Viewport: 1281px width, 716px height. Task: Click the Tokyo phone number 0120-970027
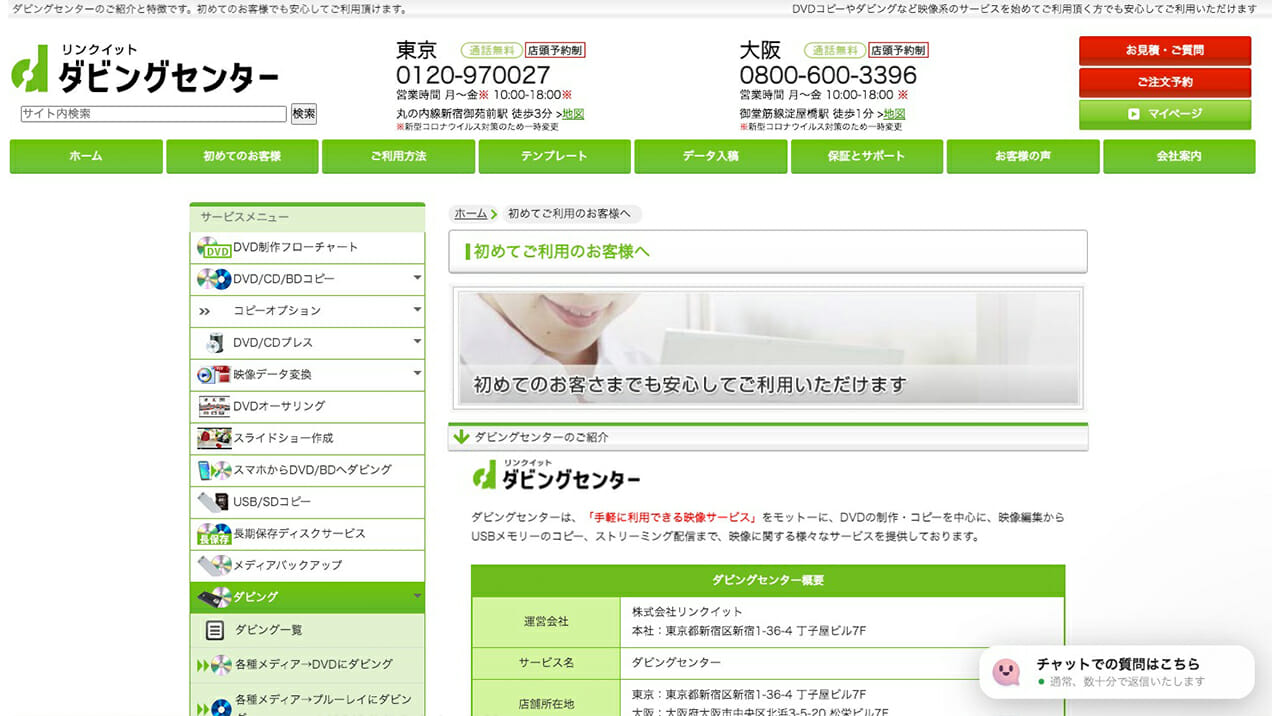(x=473, y=75)
